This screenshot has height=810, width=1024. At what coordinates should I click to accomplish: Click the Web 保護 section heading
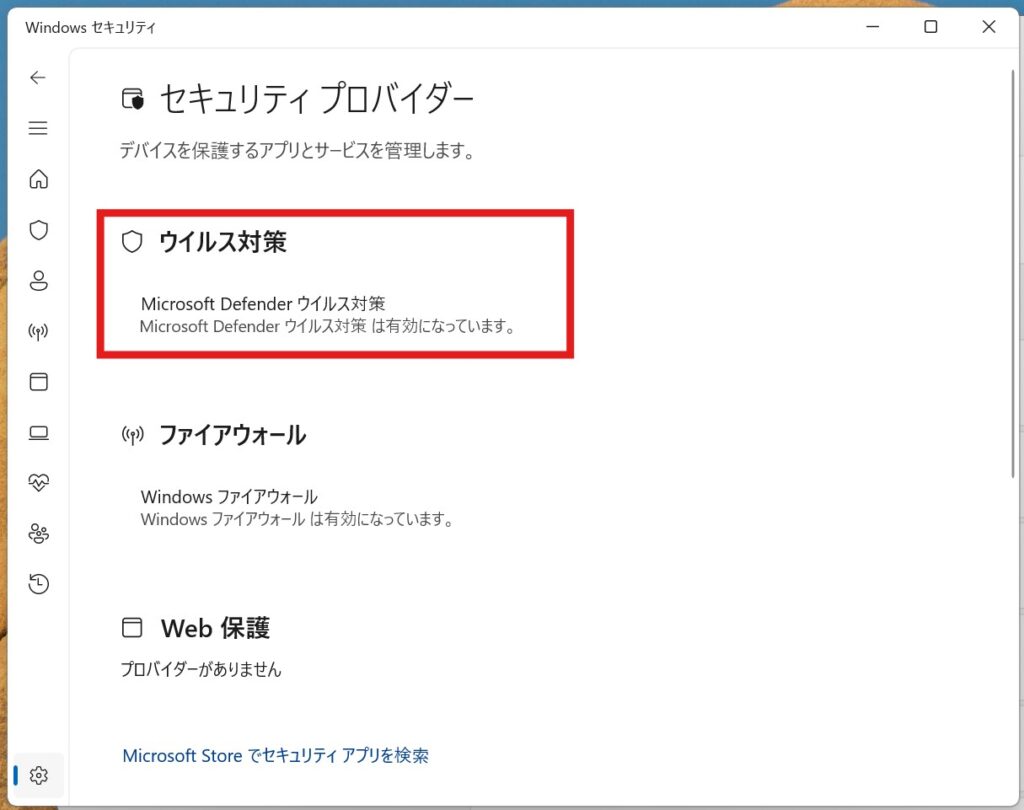pos(215,628)
